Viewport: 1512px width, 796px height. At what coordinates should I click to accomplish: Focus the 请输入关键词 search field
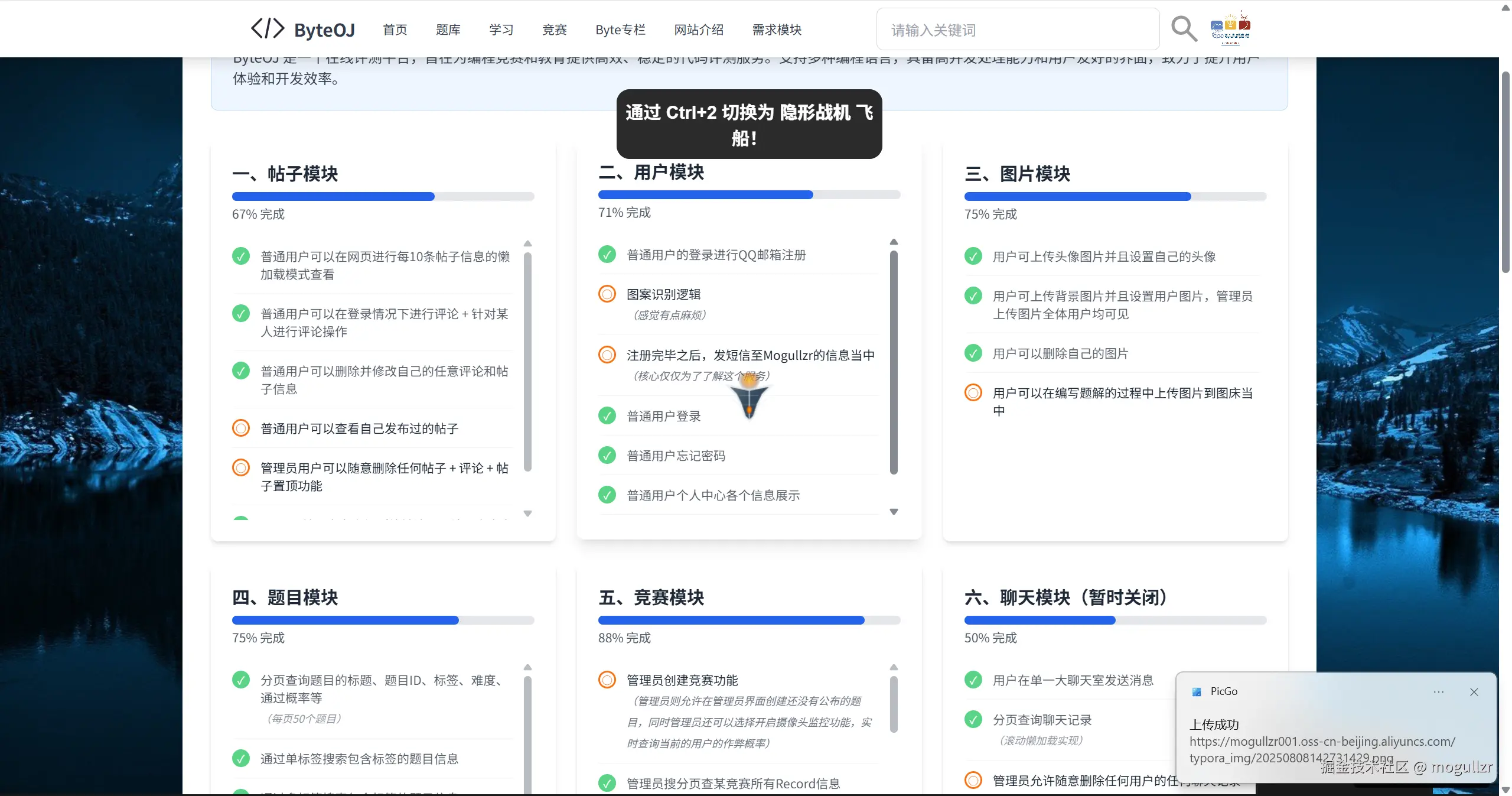[1017, 30]
